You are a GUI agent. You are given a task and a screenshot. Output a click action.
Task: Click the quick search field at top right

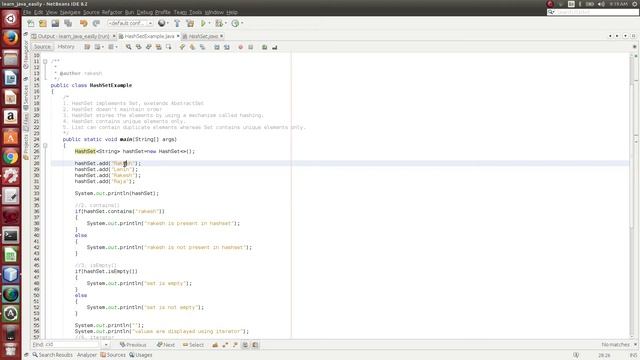tap(592, 12)
